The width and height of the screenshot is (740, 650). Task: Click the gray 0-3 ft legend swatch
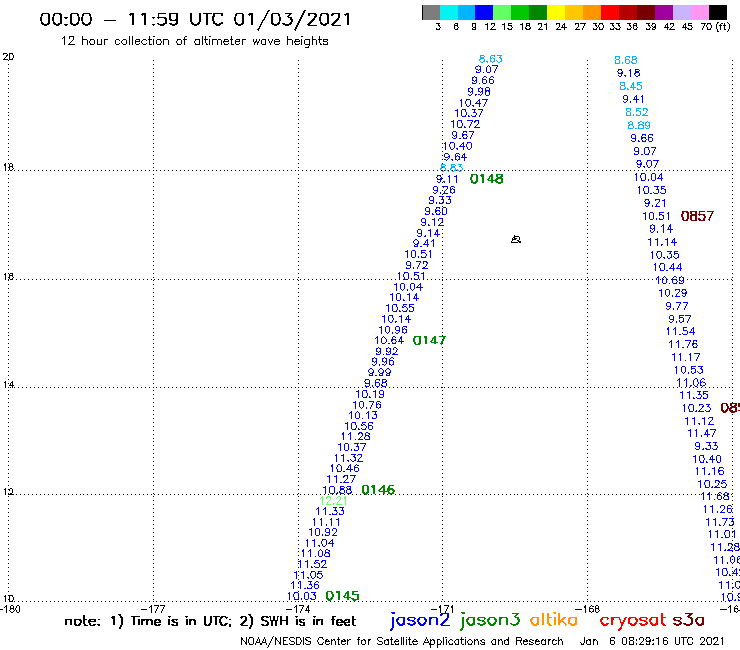coord(431,12)
